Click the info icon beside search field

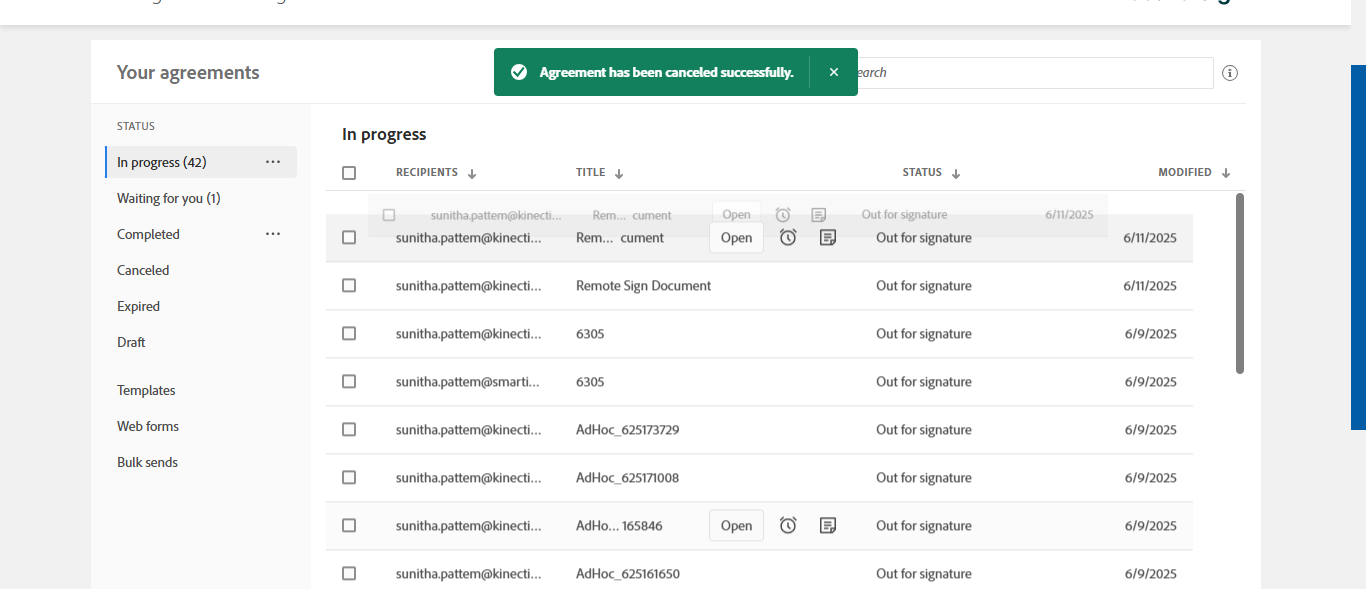(1230, 73)
